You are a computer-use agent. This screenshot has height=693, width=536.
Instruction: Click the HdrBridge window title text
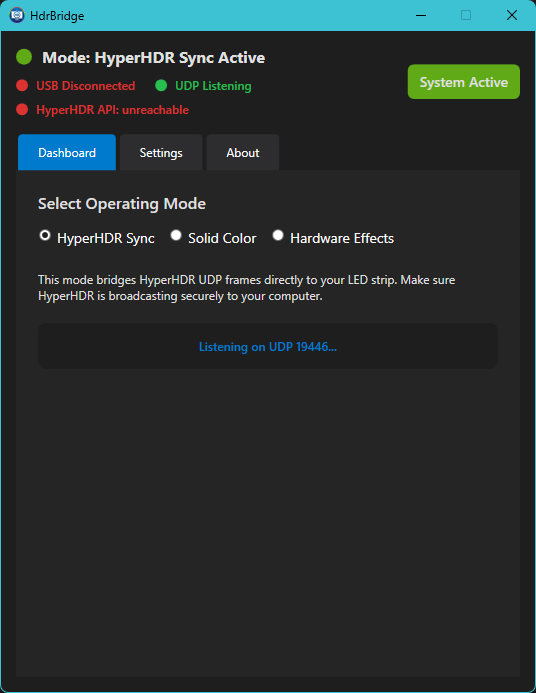point(57,16)
